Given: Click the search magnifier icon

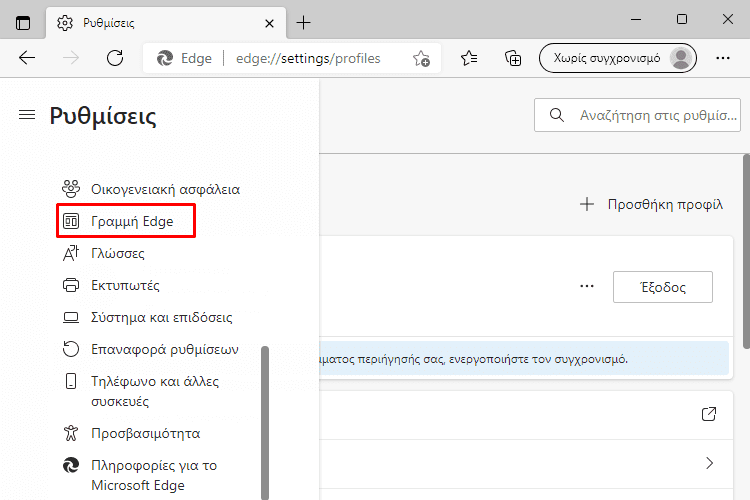Looking at the screenshot, I should 556,115.
